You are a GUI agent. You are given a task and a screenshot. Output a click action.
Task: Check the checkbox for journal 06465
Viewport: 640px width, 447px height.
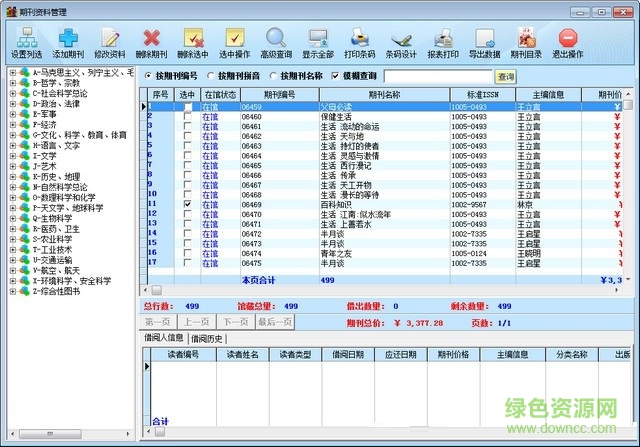(x=187, y=165)
